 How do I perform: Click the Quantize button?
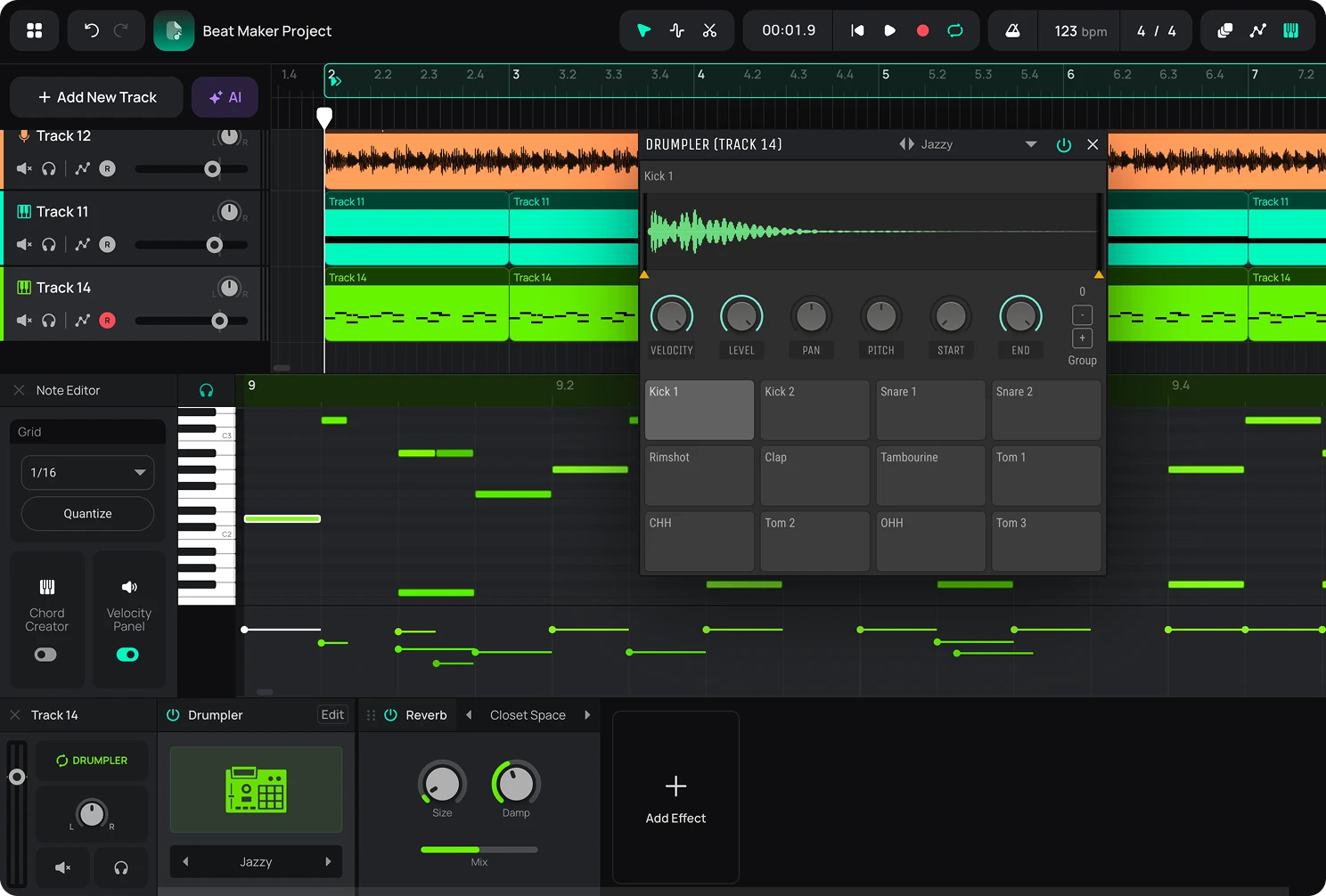click(x=87, y=514)
